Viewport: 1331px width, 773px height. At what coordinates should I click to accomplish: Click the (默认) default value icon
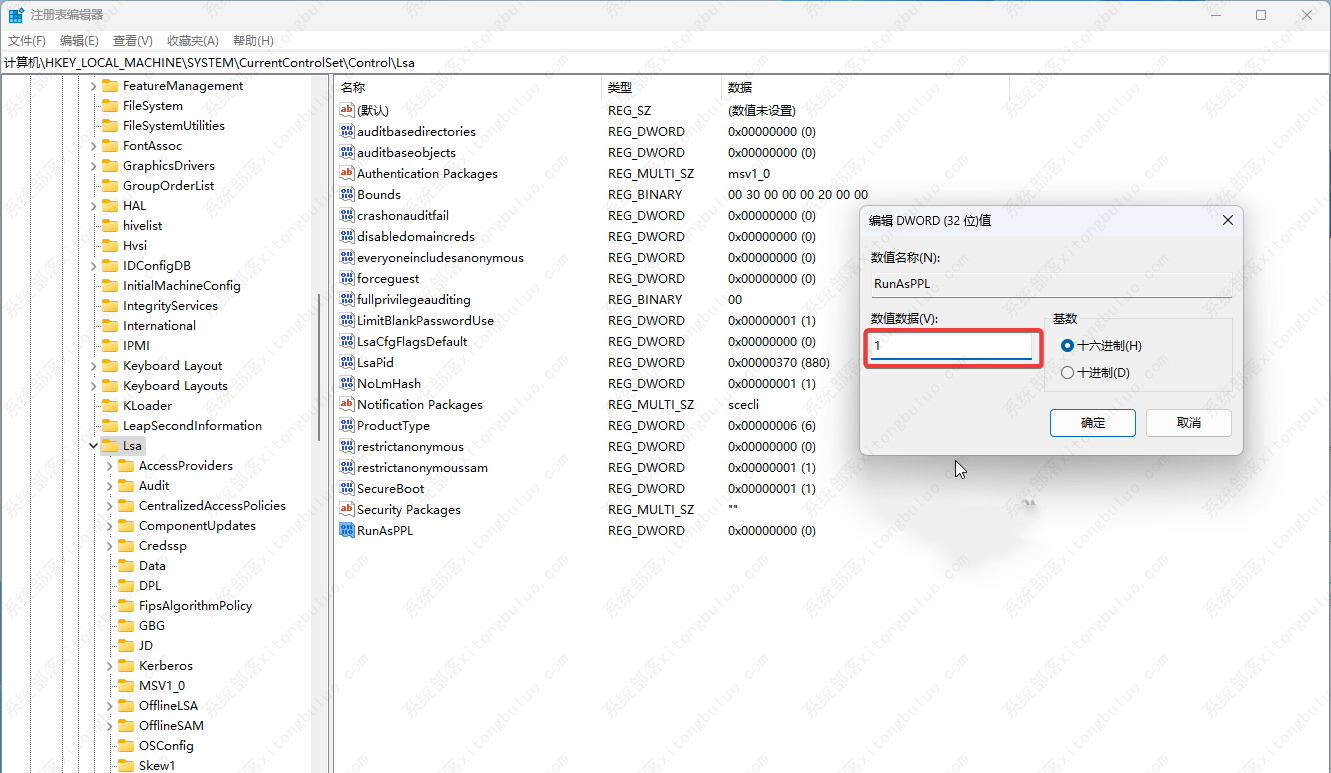pos(347,111)
